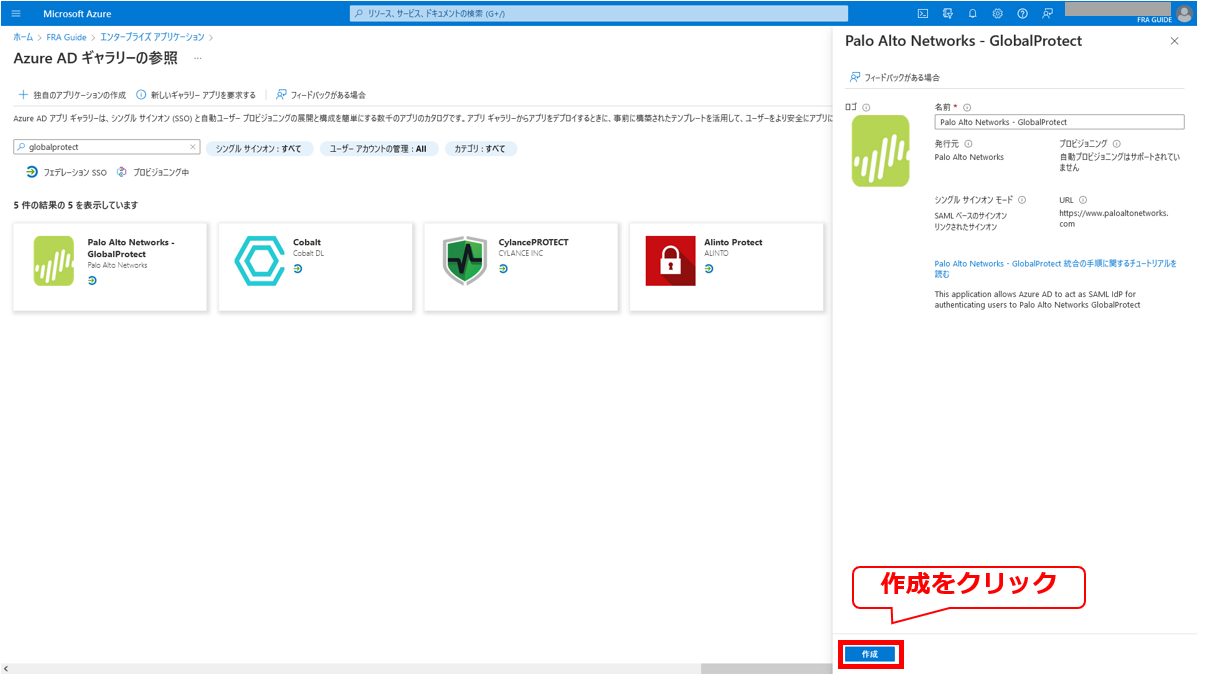Open Cloud Shell from the top bar
Image resolution: width=1220 pixels, height=677 pixels.
coord(923,13)
